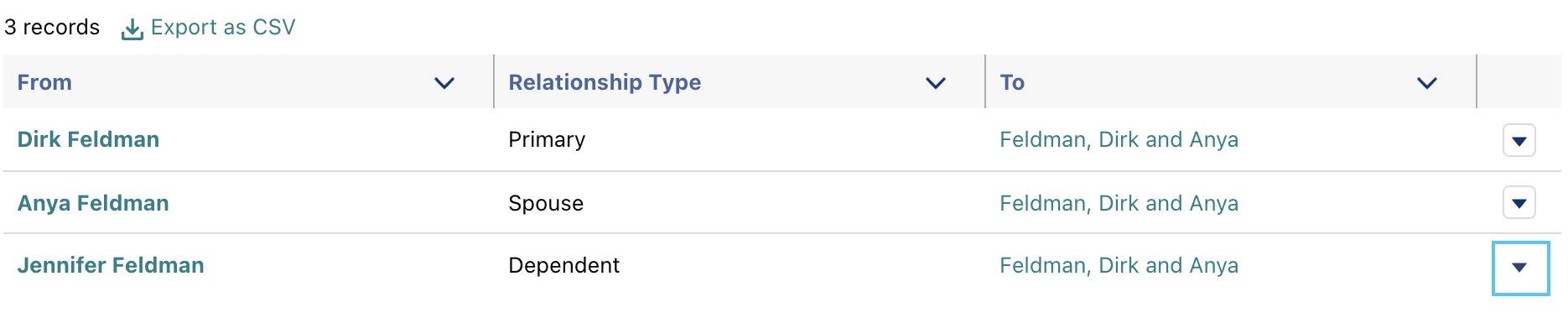Viewport: 1568px width, 323px height.
Task: Expand the row actions arrow for Dirk Feldman
Action: [1519, 141]
